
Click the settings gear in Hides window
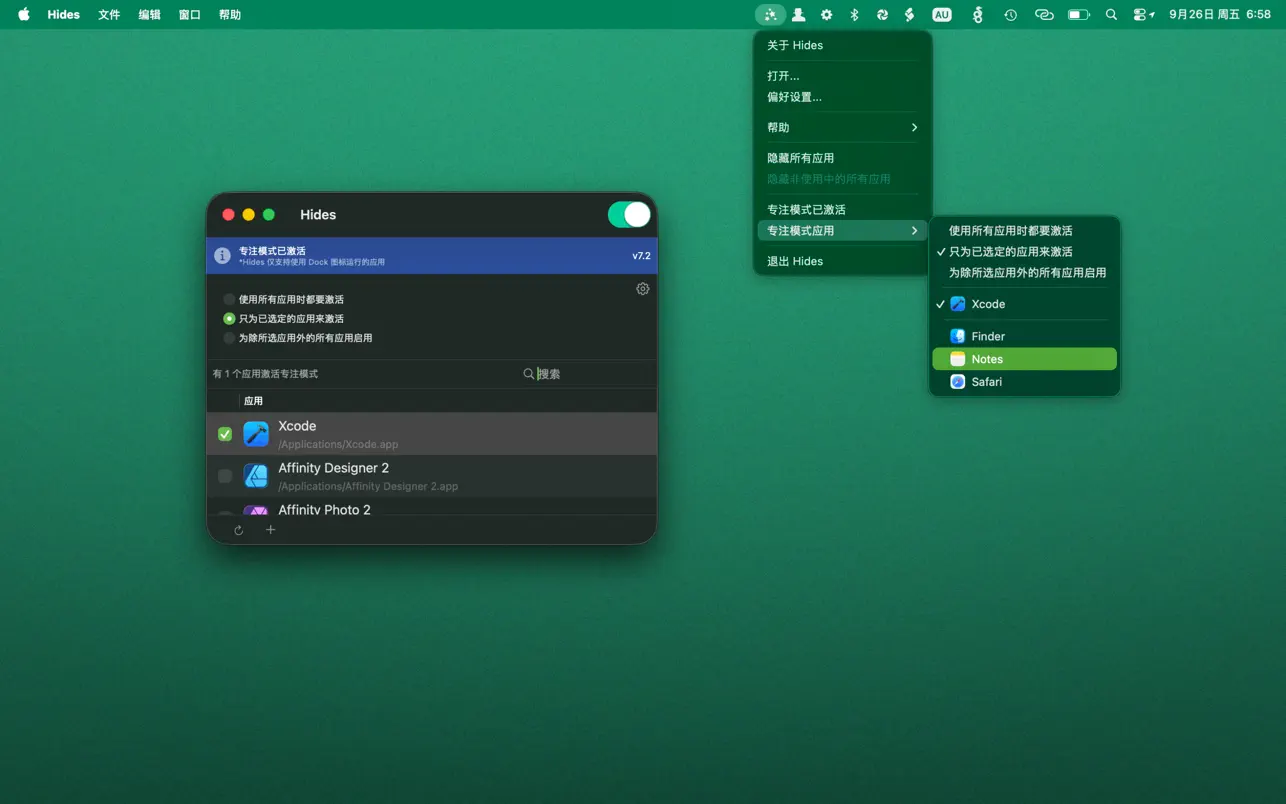click(x=643, y=289)
